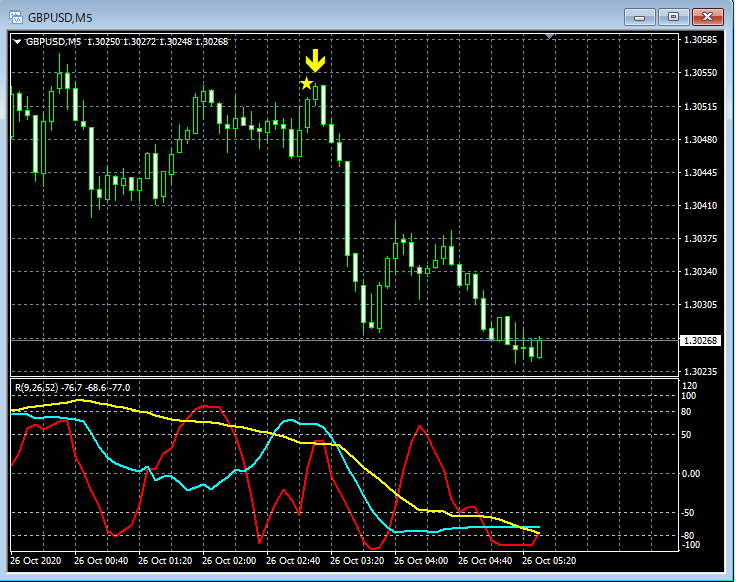The height and width of the screenshot is (582, 736).
Task: Click the 26 Oct 01:20 time label
Action: coord(165,560)
